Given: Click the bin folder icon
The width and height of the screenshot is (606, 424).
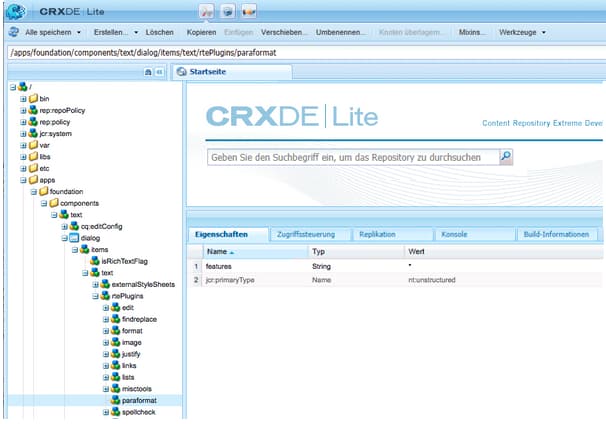Looking at the screenshot, I should tap(33, 98).
